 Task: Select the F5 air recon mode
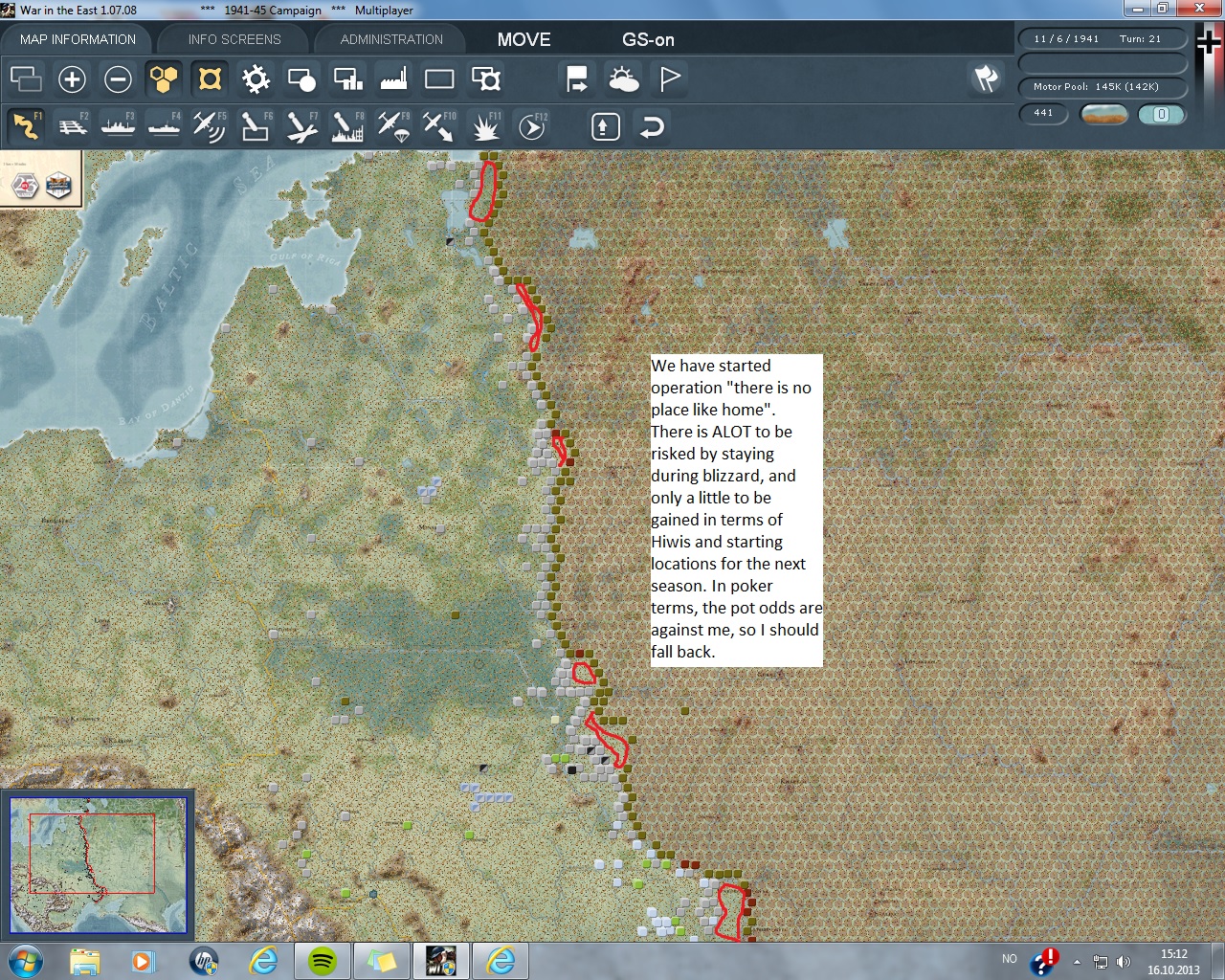[x=209, y=126]
